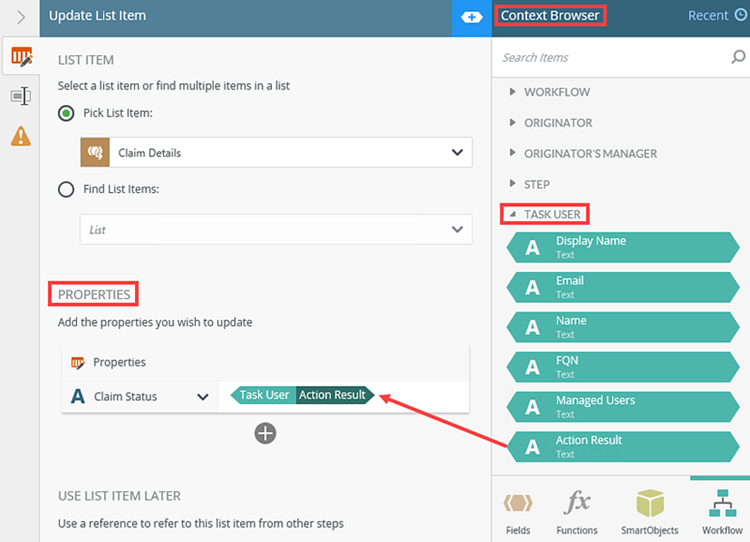Click the search magnifier icon

coord(738,57)
